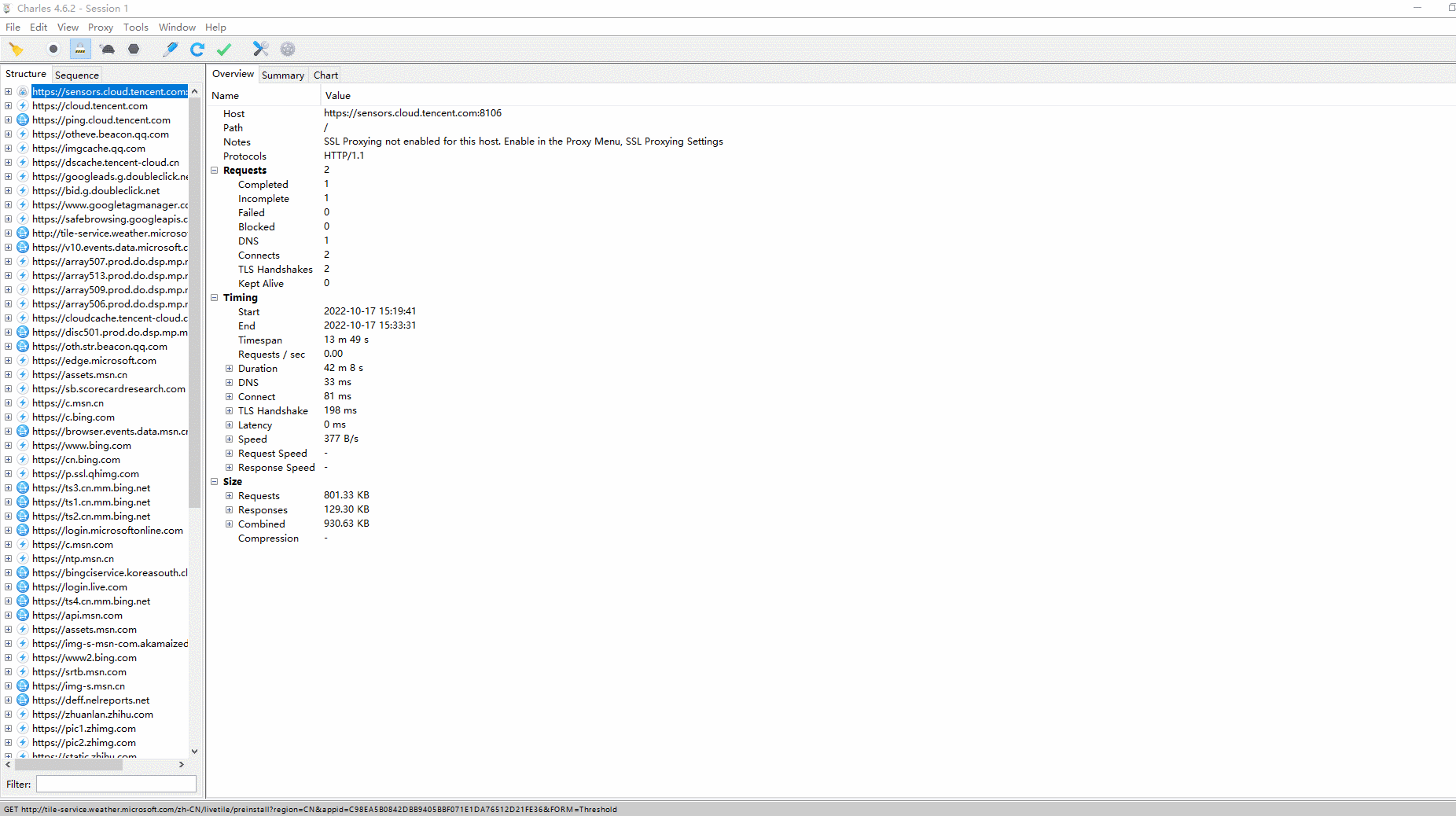This screenshot has height=816, width=1456.
Task: Switch to the Structure tab
Action: pyautogui.click(x=26, y=74)
